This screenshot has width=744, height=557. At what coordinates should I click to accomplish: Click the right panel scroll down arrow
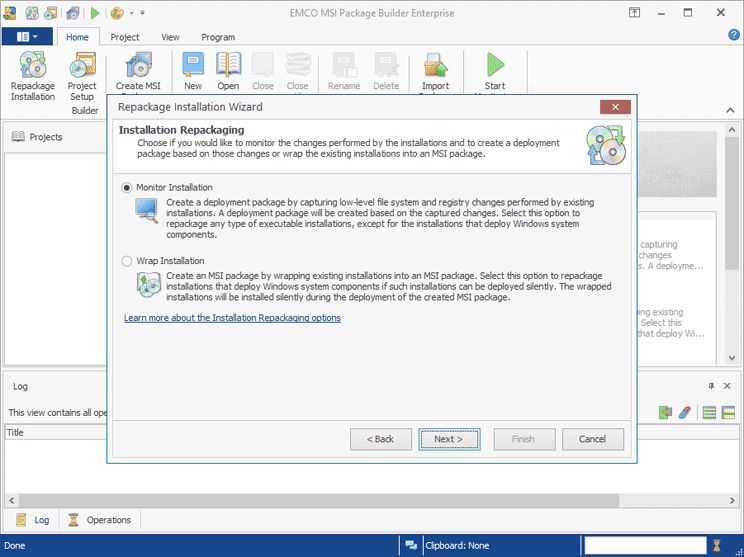(732, 358)
